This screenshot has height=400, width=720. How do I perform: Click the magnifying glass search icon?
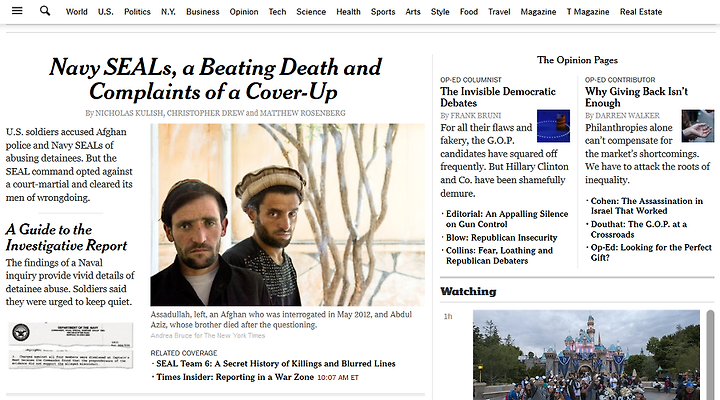click(45, 11)
